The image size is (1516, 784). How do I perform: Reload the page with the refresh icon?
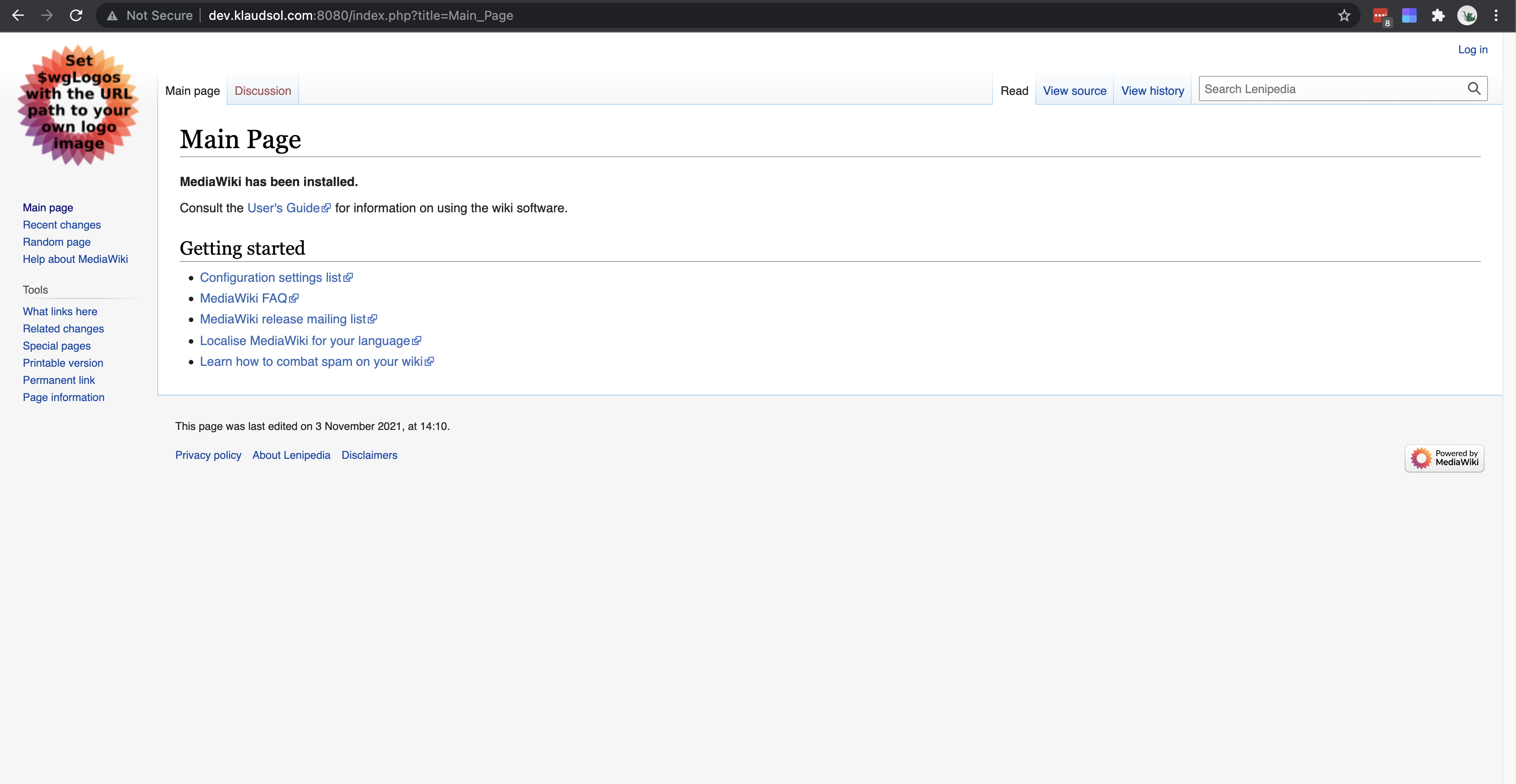(75, 15)
